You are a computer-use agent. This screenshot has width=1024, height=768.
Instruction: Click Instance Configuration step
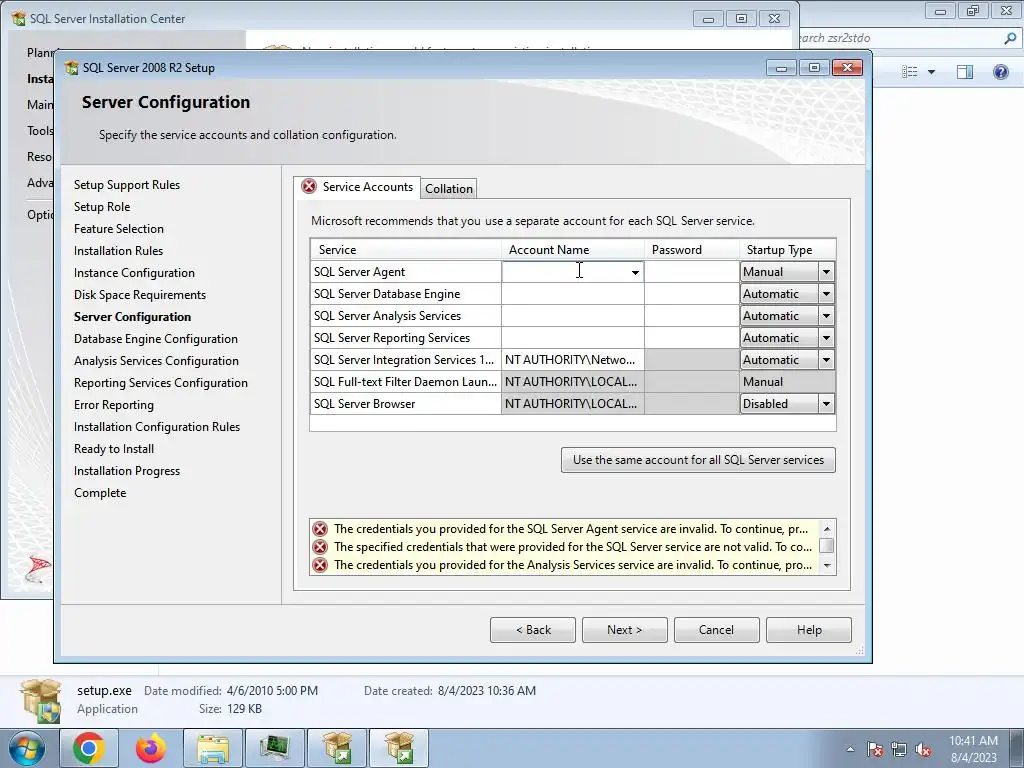click(134, 273)
